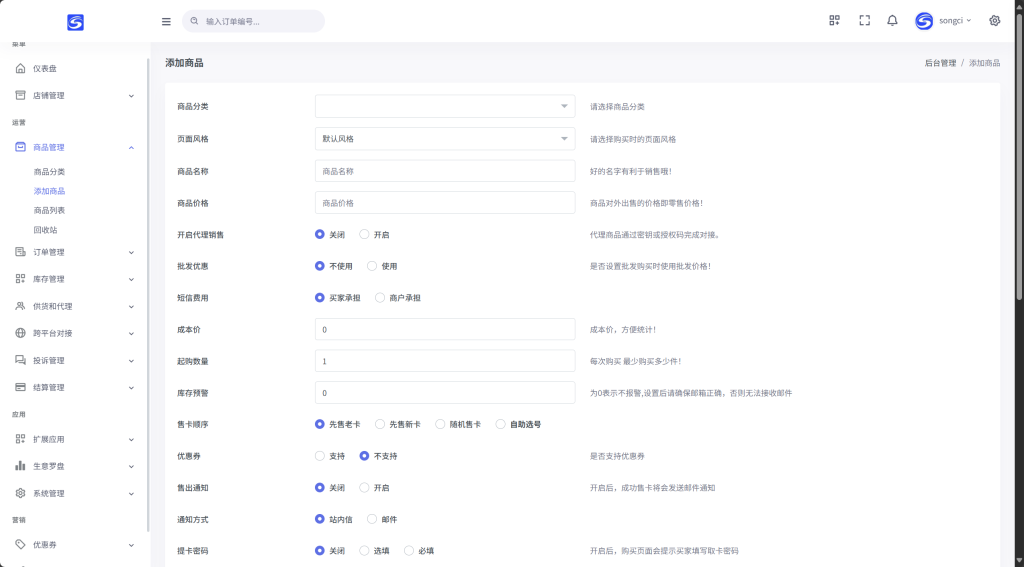Open 商品列表 submenu item

(x=49, y=210)
